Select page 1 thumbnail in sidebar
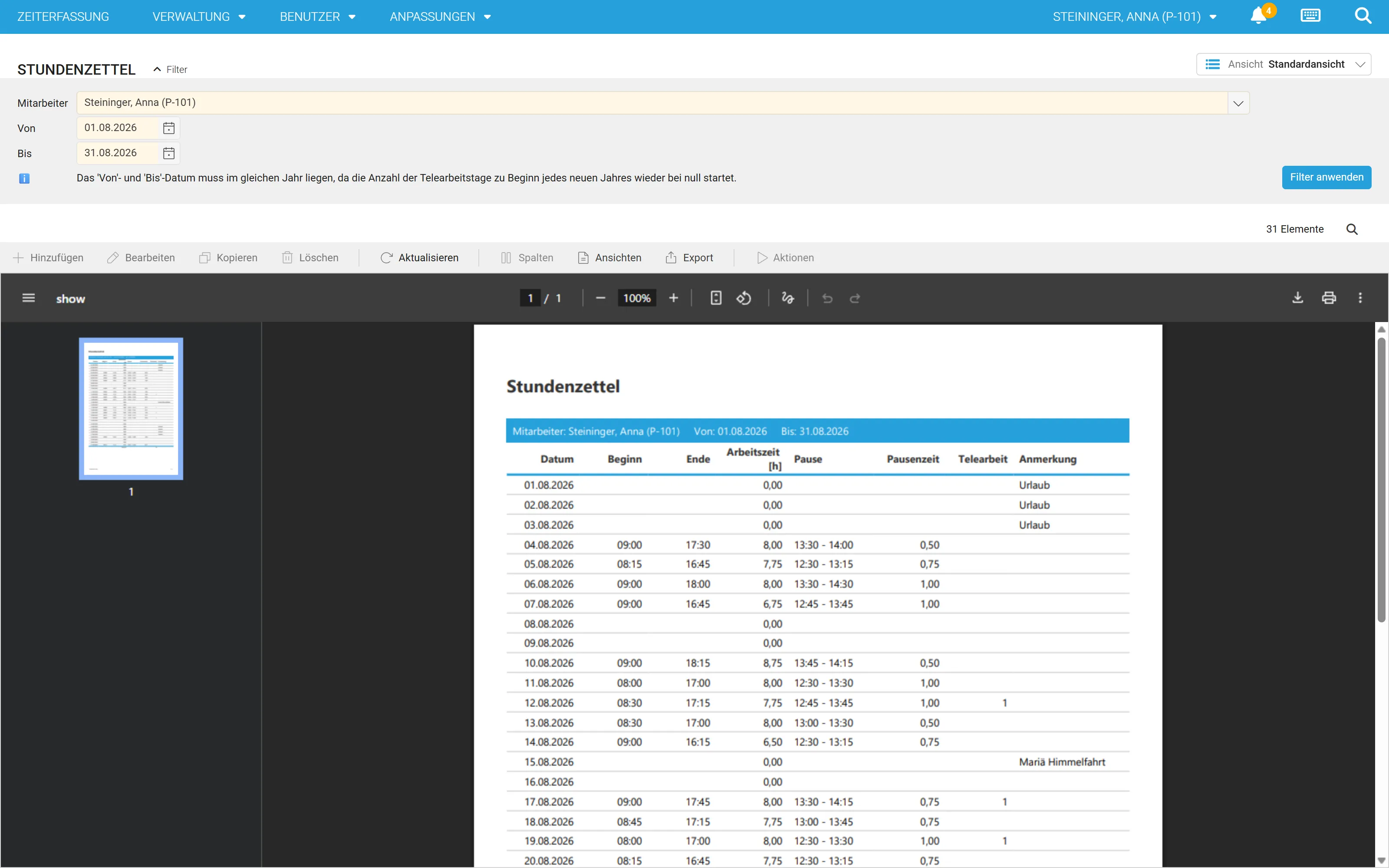 [x=131, y=408]
